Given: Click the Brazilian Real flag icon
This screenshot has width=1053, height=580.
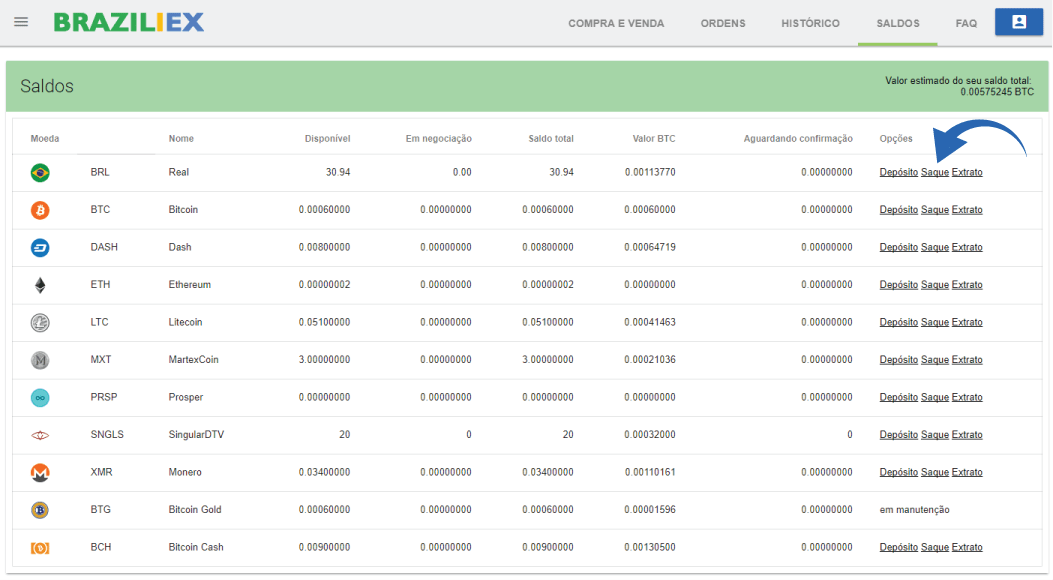Looking at the screenshot, I should 40,173.
